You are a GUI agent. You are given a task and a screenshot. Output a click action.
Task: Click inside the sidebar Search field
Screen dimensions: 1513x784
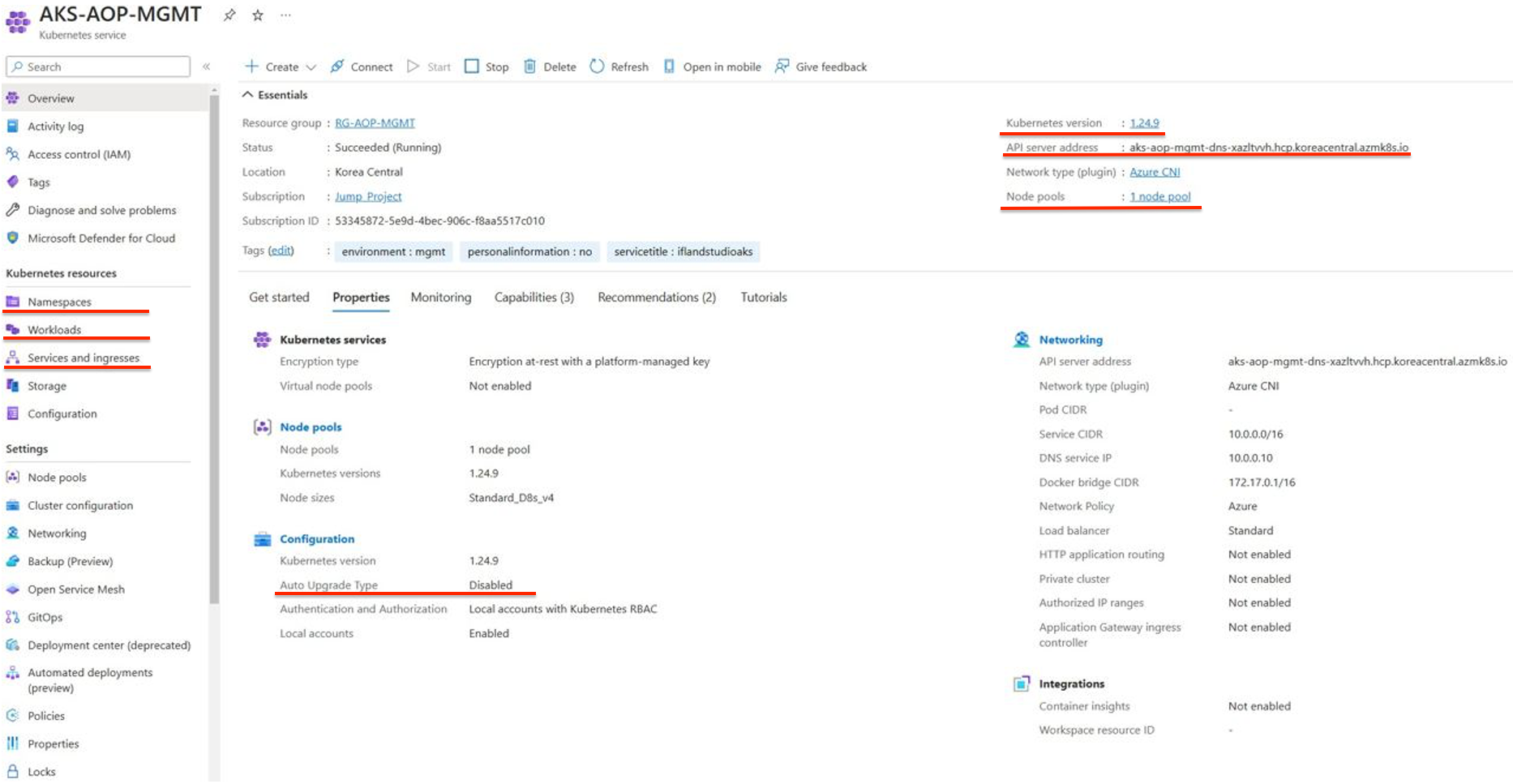98,66
